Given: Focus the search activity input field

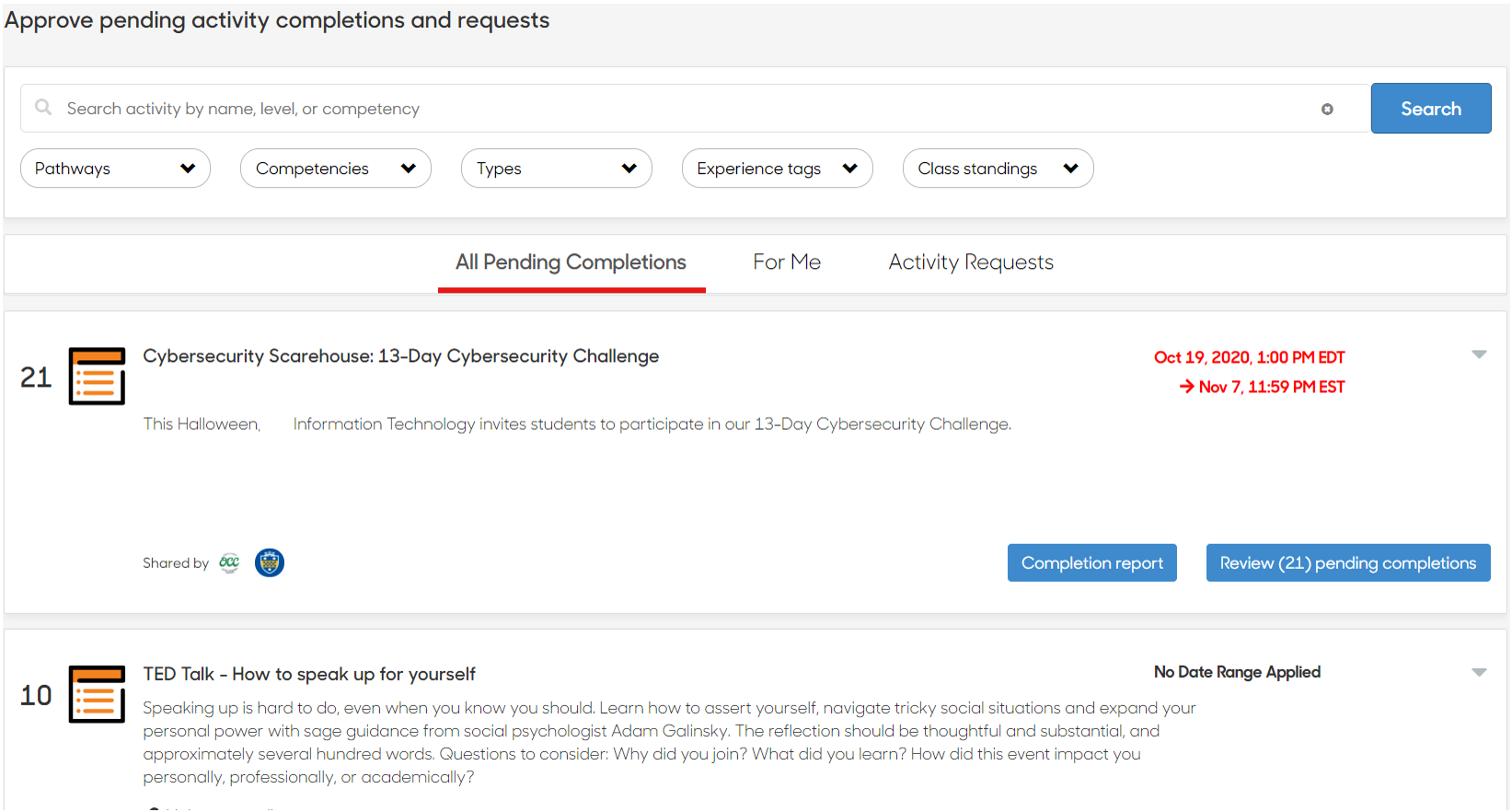Looking at the screenshot, I should 695,109.
